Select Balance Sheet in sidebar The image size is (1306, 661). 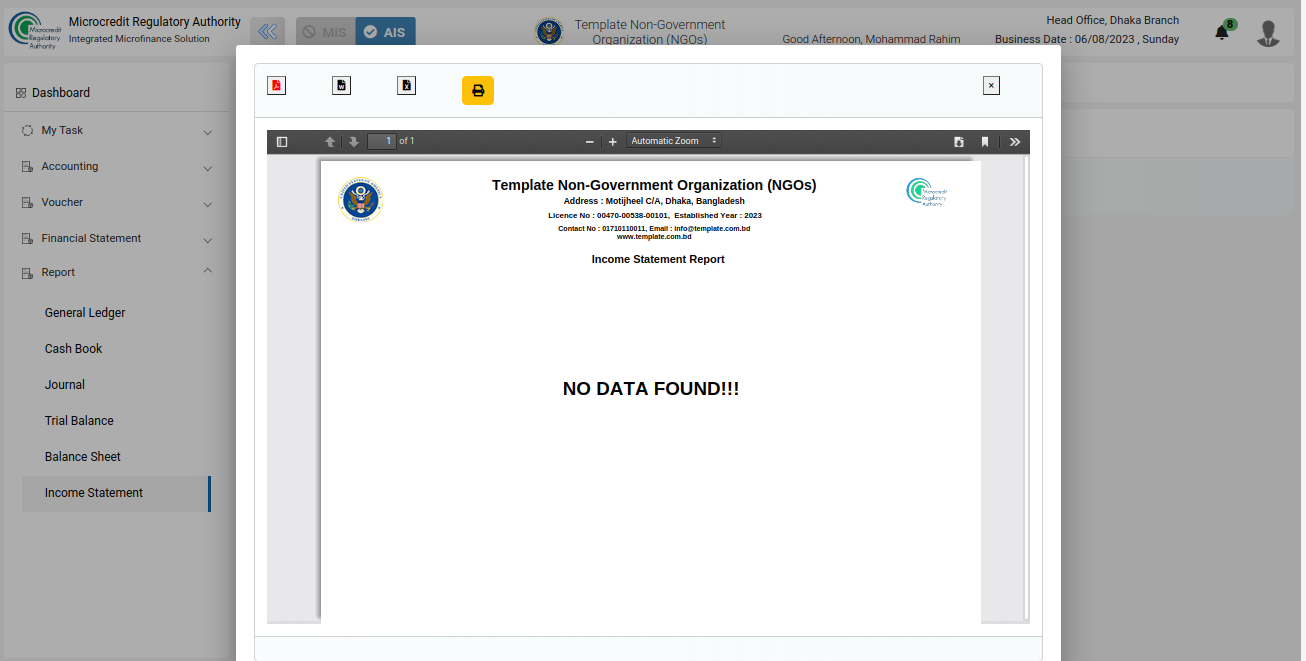[82, 457]
